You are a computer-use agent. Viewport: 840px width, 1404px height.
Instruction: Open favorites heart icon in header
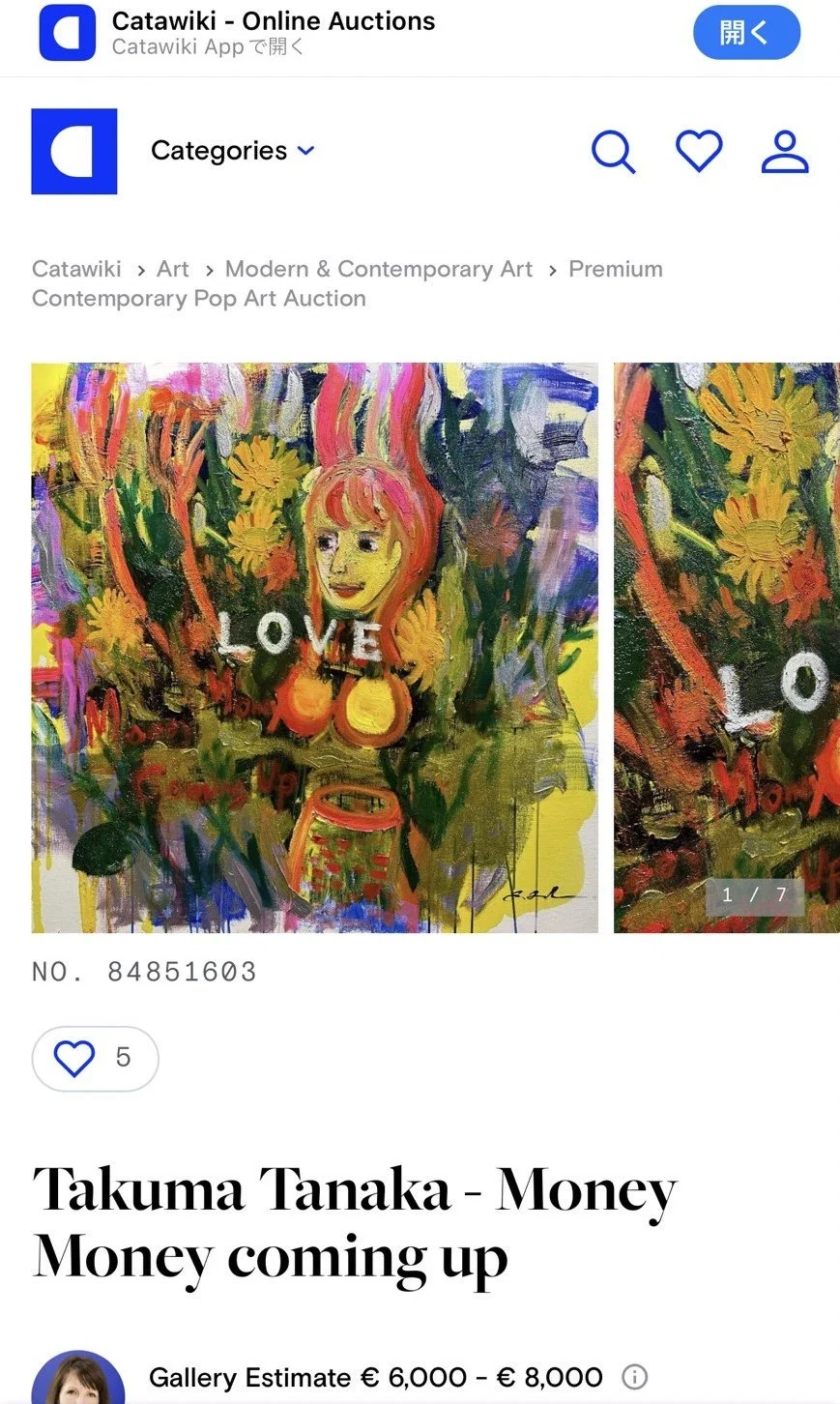point(699,151)
